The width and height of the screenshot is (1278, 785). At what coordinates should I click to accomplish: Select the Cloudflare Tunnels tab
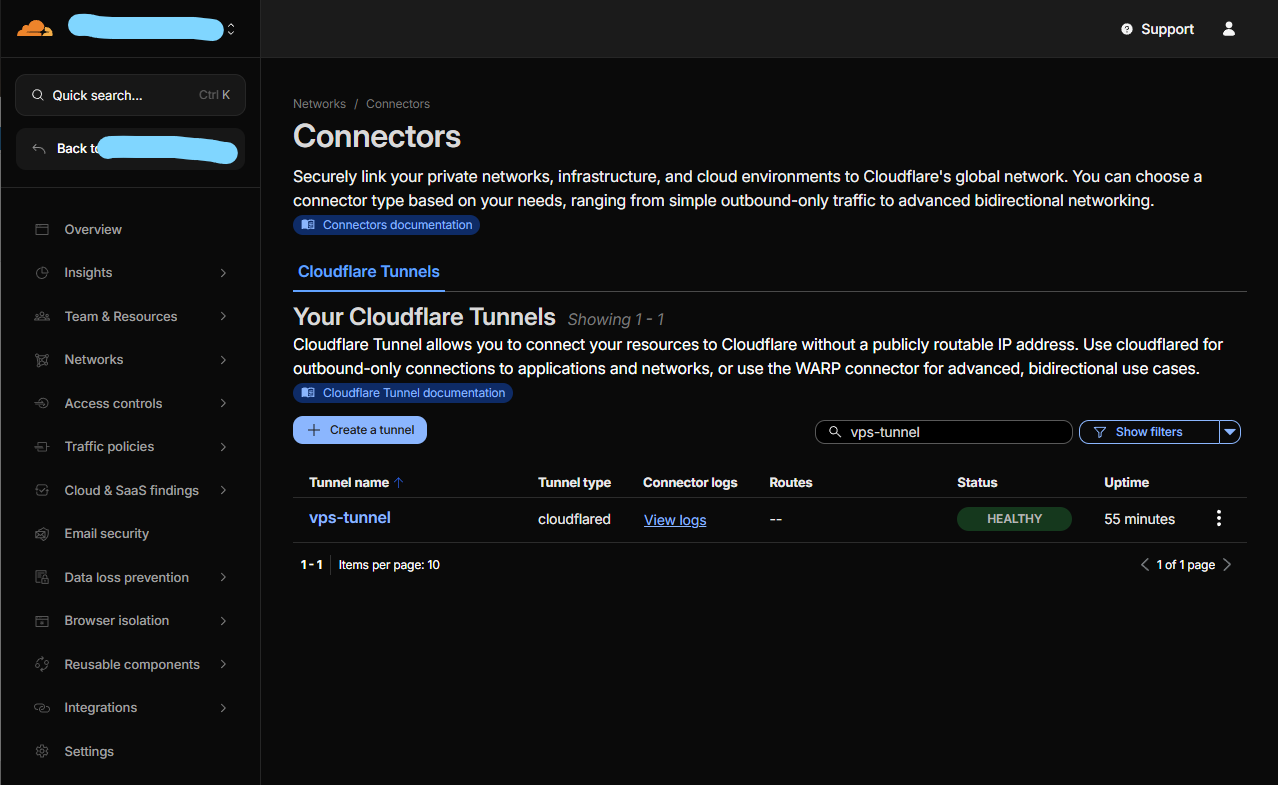368,272
